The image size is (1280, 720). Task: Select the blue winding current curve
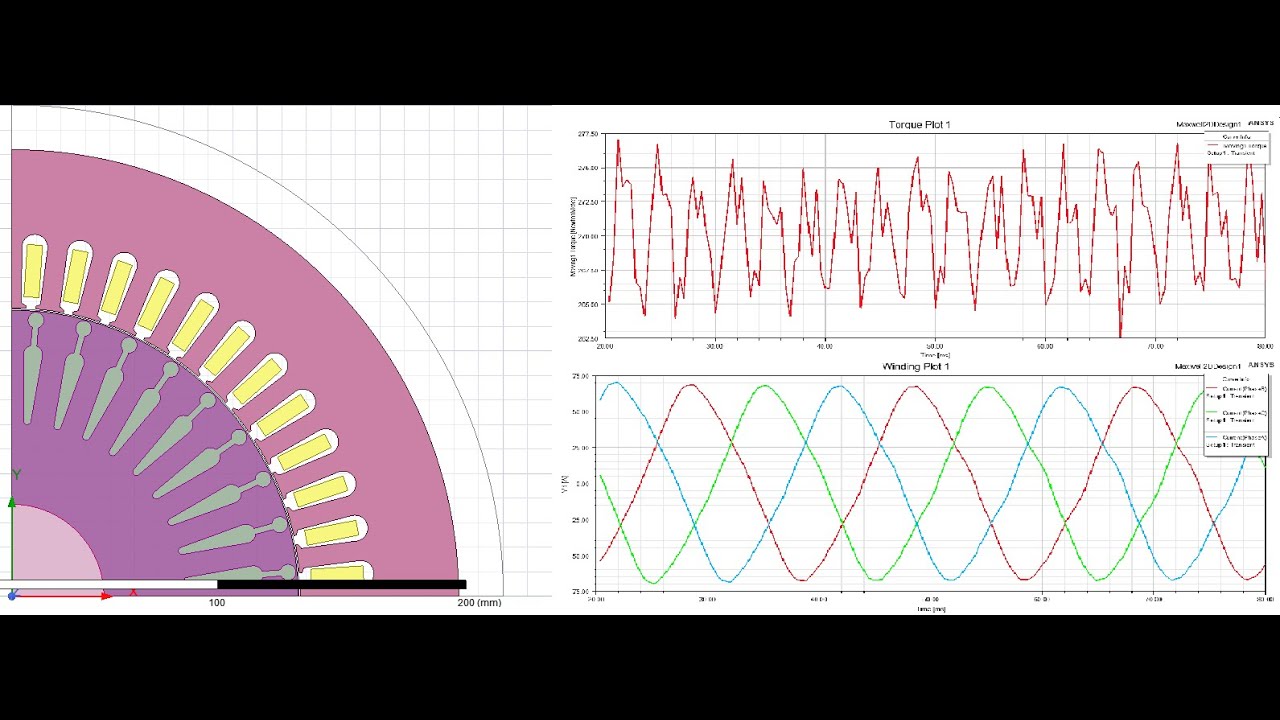click(841, 386)
